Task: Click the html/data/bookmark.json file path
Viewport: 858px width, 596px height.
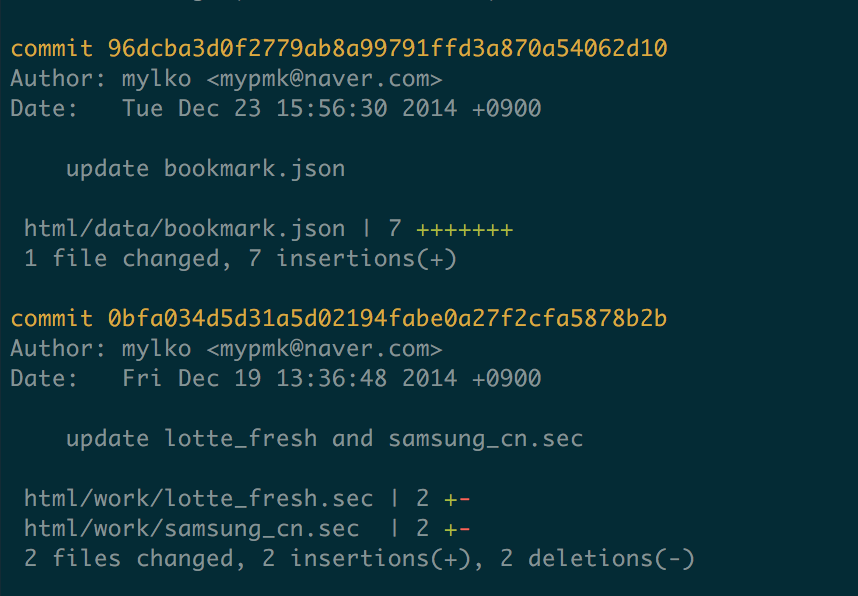Action: [x=184, y=229]
